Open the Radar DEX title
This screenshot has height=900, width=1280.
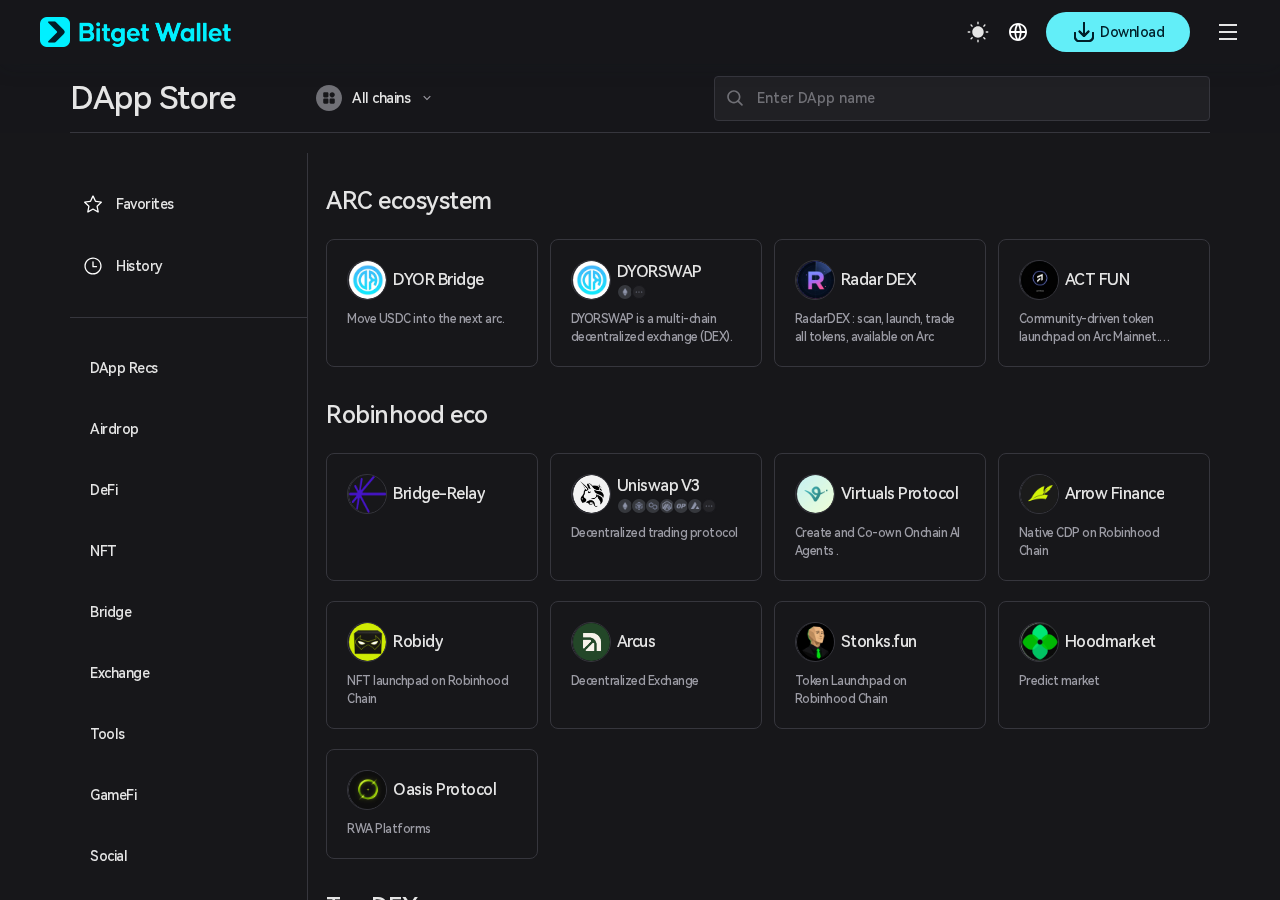pos(878,280)
